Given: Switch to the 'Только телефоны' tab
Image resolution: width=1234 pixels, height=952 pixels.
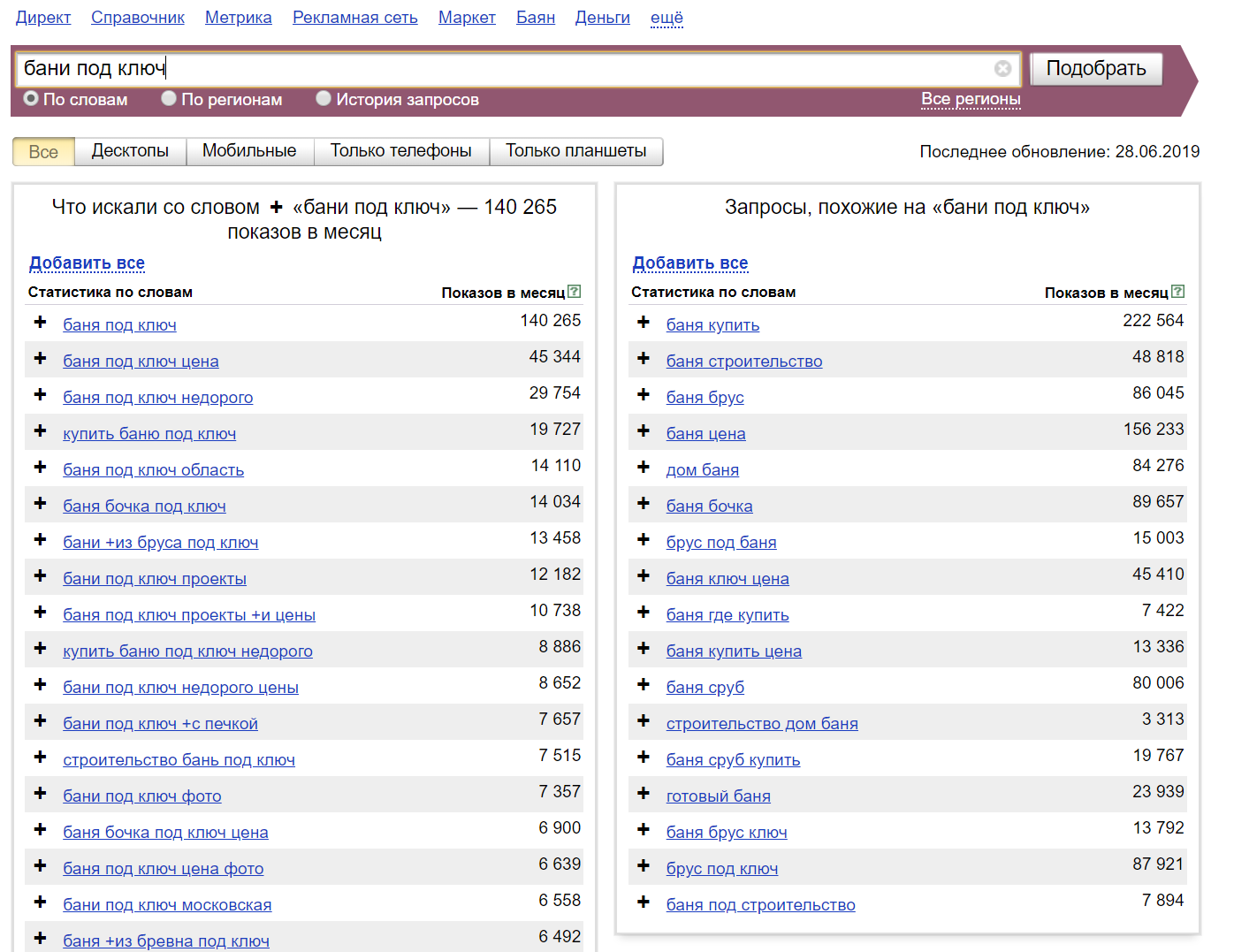Looking at the screenshot, I should [401, 151].
